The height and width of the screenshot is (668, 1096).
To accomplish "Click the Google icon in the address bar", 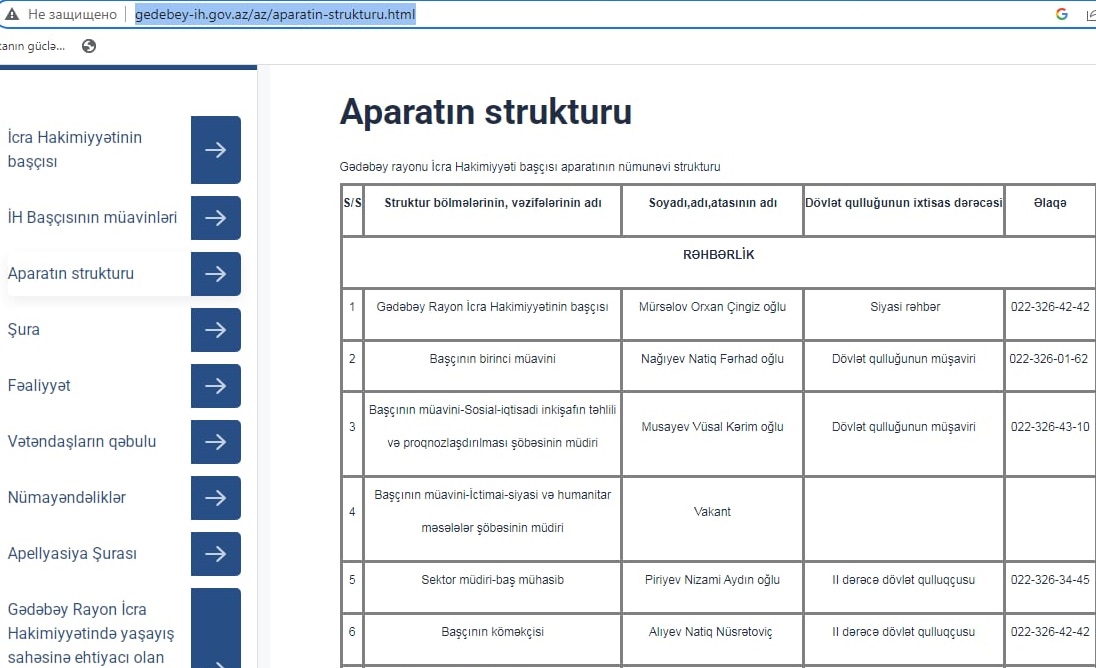I will pos(1061,14).
